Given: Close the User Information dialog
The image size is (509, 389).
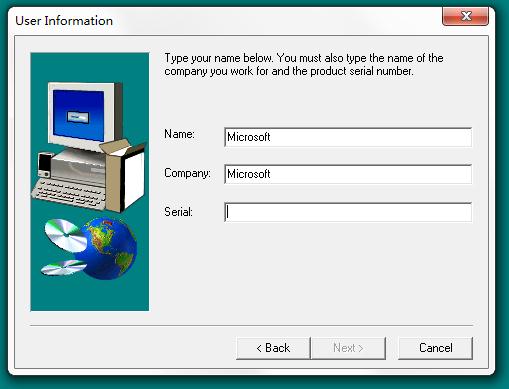Looking at the screenshot, I should pyautogui.click(x=465, y=16).
